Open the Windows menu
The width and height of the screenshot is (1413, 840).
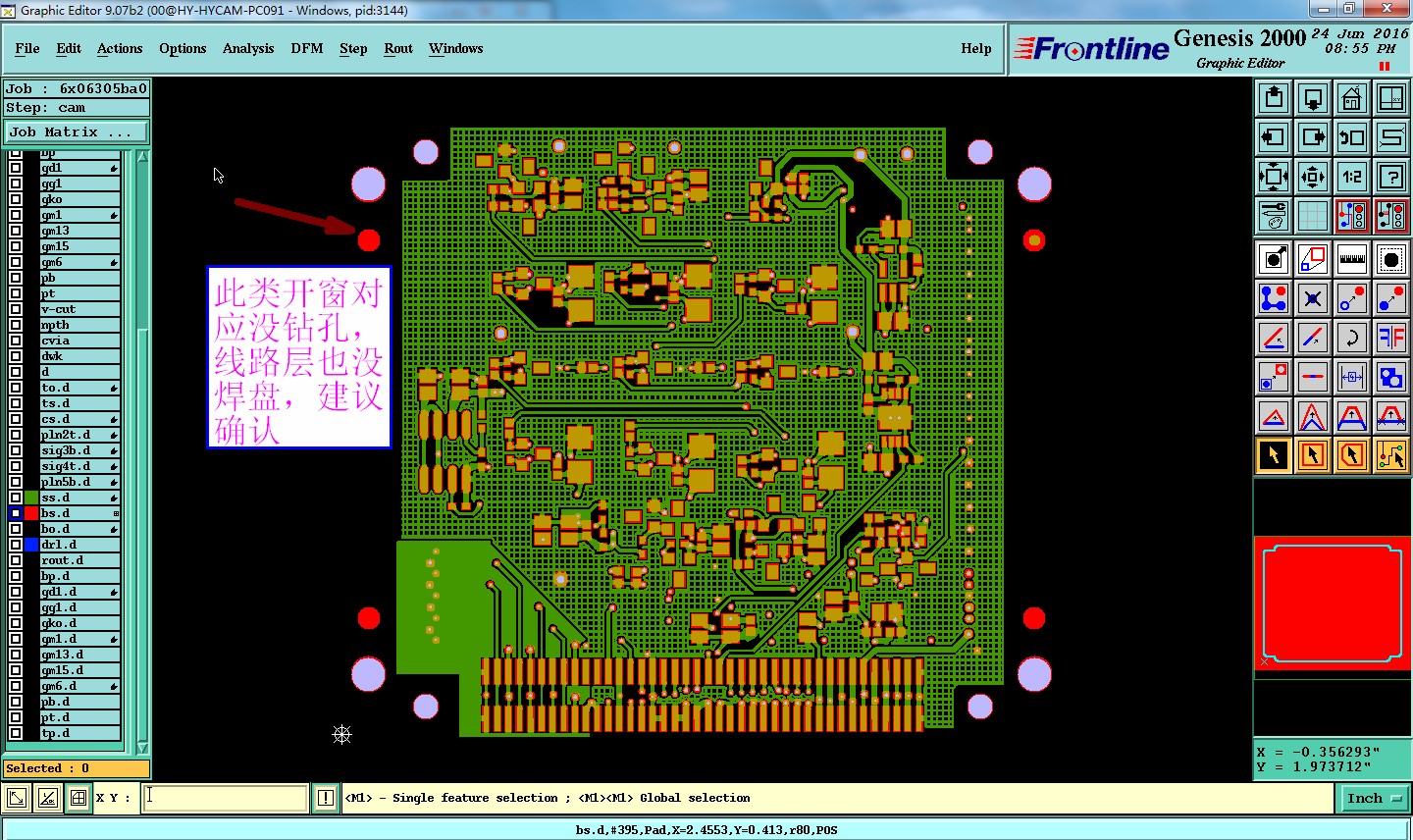455,48
